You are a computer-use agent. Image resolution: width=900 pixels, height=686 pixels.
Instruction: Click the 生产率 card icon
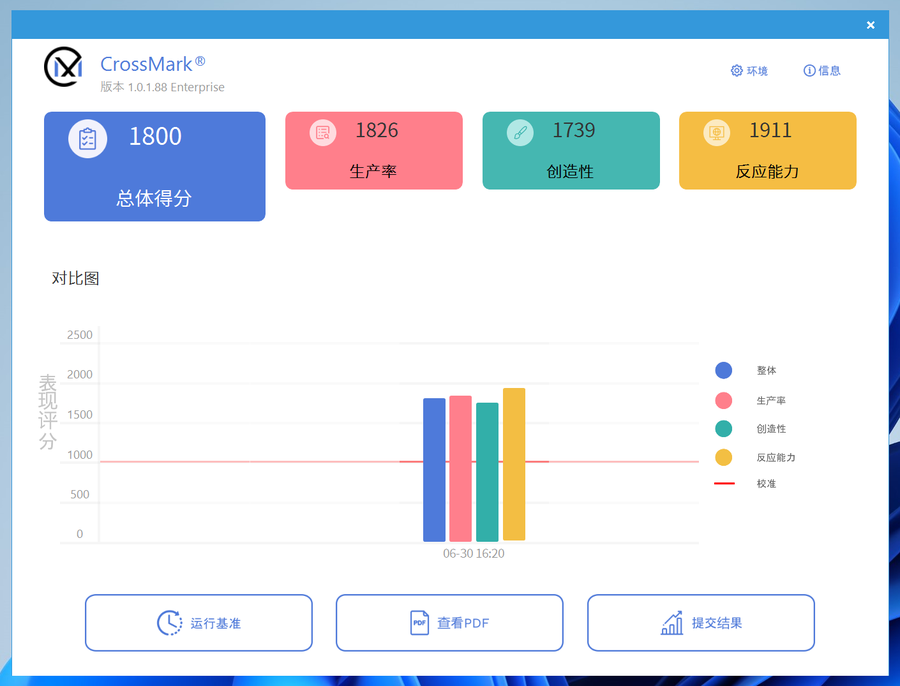323,133
